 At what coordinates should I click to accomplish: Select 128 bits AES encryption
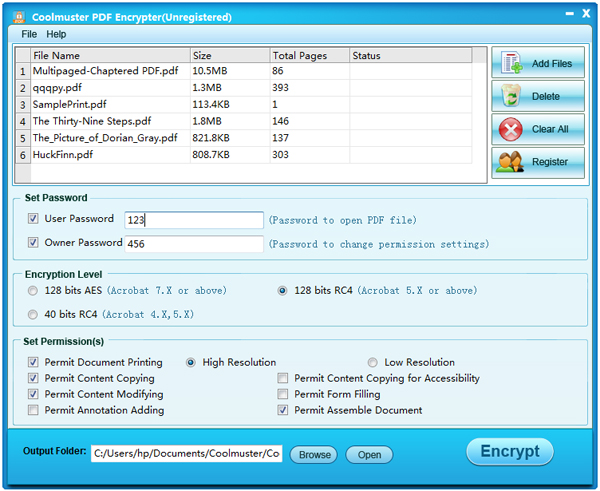(x=34, y=291)
